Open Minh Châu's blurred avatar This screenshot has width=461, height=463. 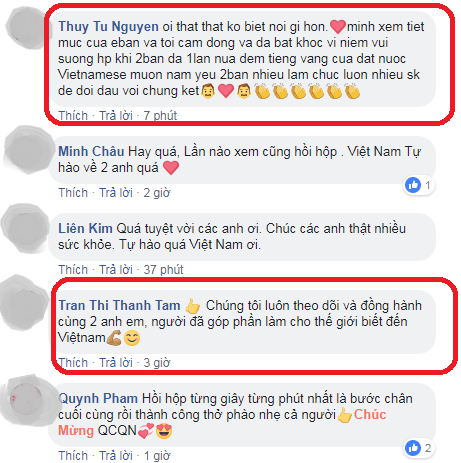(x=26, y=148)
